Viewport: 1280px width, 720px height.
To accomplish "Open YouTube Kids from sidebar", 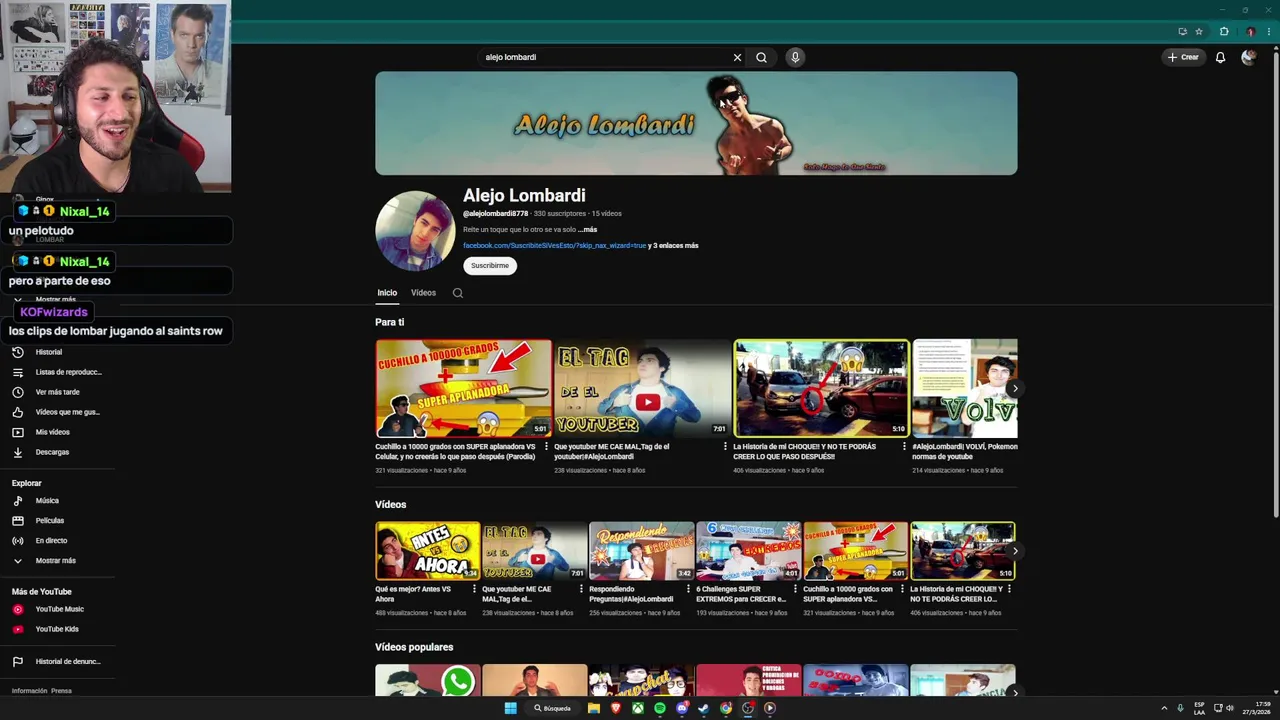I will (x=45, y=629).
